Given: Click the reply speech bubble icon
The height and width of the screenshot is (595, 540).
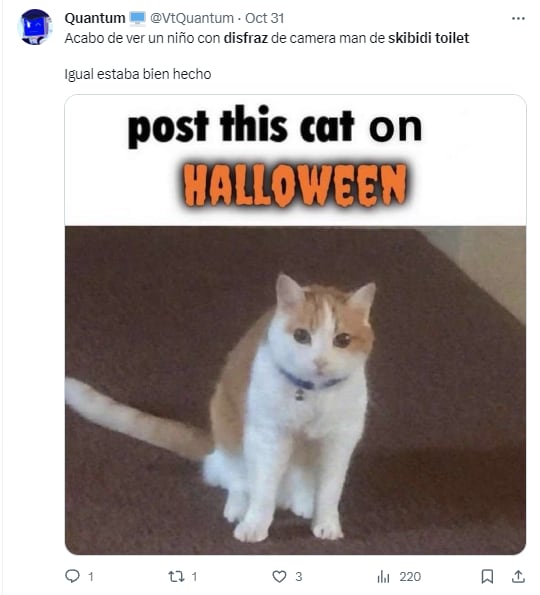Looking at the screenshot, I should (x=72, y=576).
